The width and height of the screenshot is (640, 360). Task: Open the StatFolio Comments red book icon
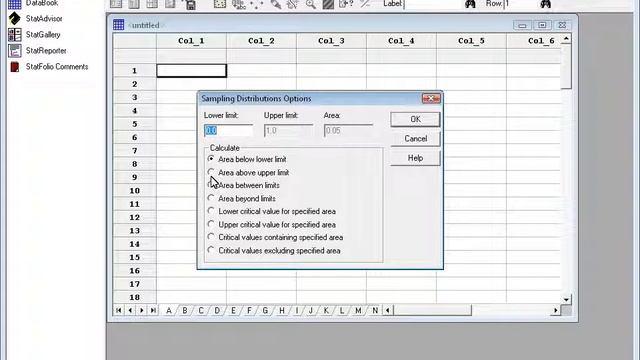[x=15, y=67]
